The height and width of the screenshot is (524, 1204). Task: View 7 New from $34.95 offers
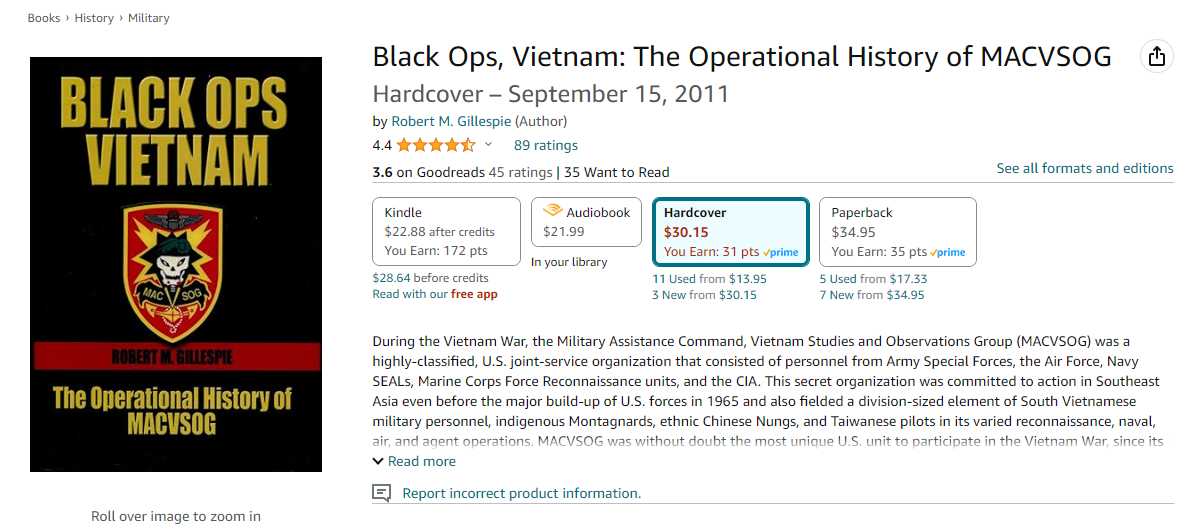[x=872, y=295]
